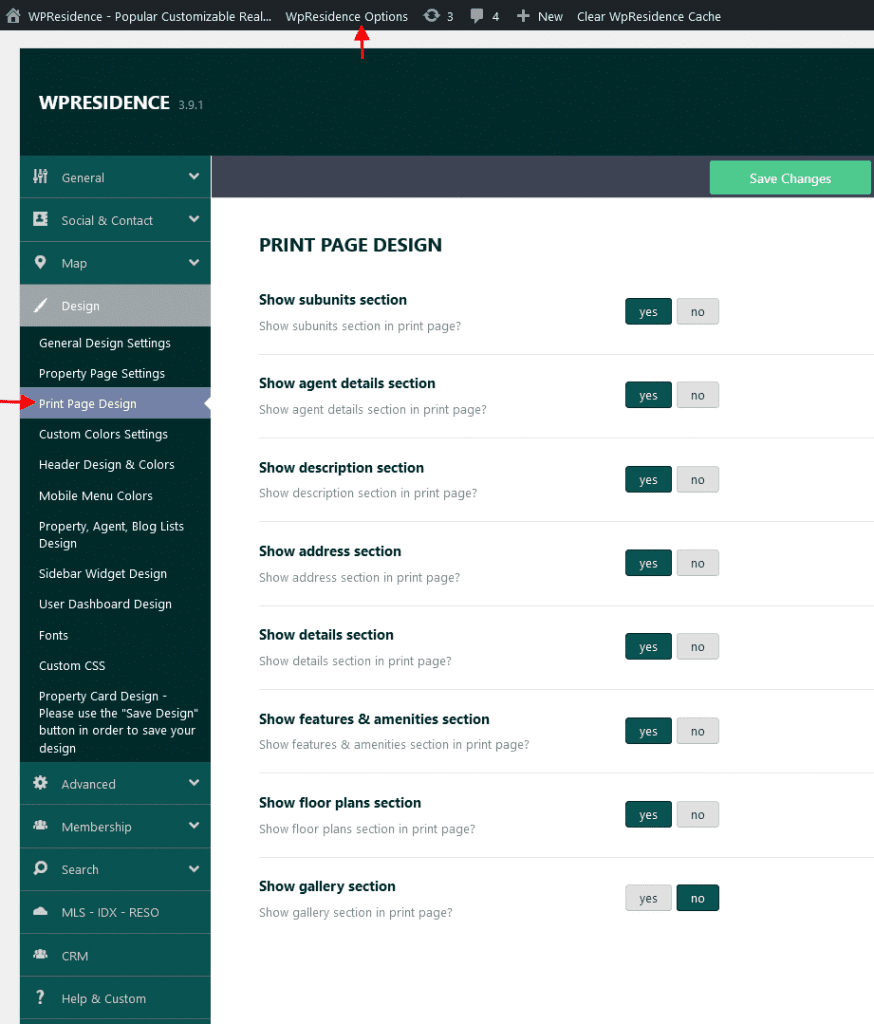Click the Save Changes button
The height and width of the screenshot is (1024, 874).
tap(789, 177)
